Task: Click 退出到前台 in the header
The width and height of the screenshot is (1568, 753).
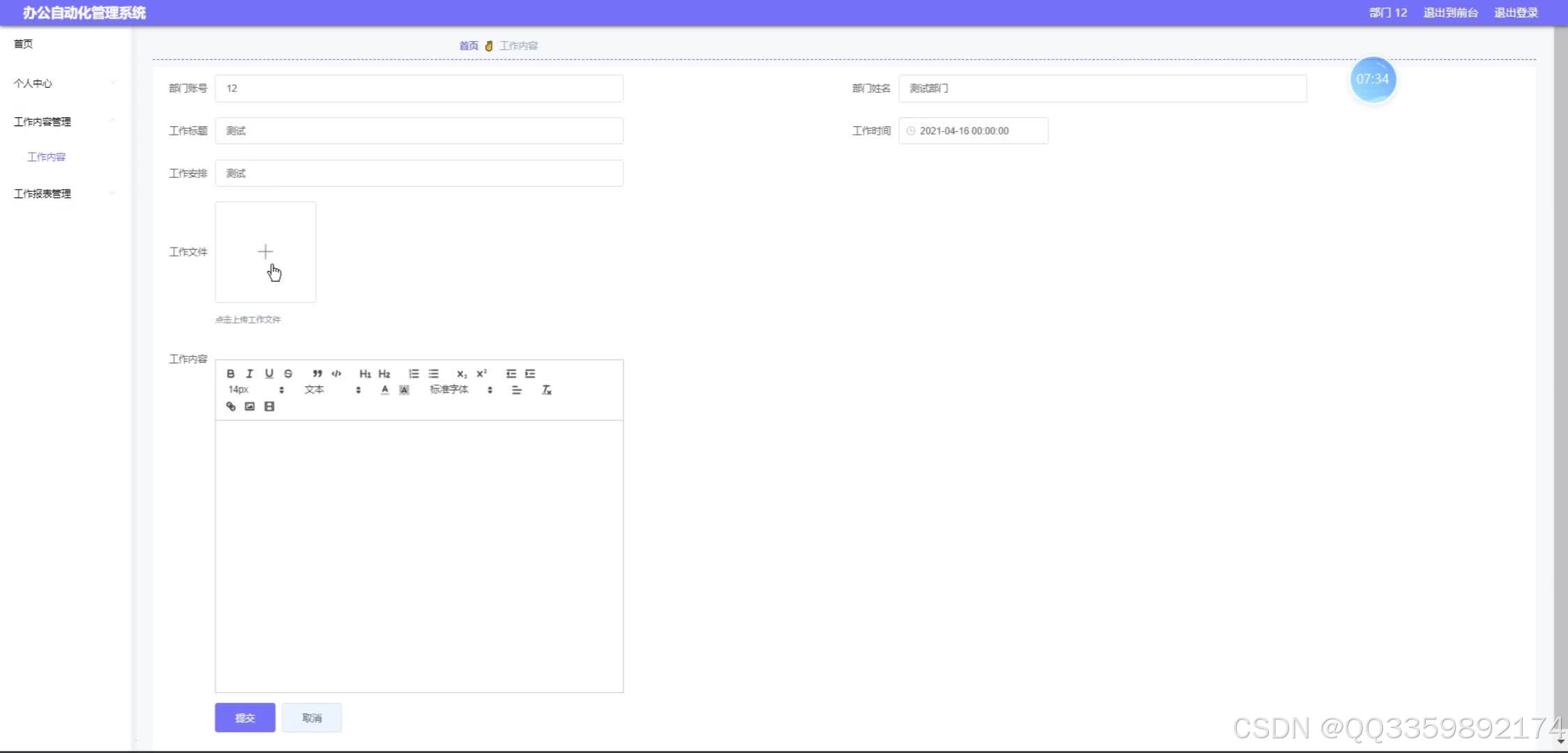Action: pos(1450,13)
